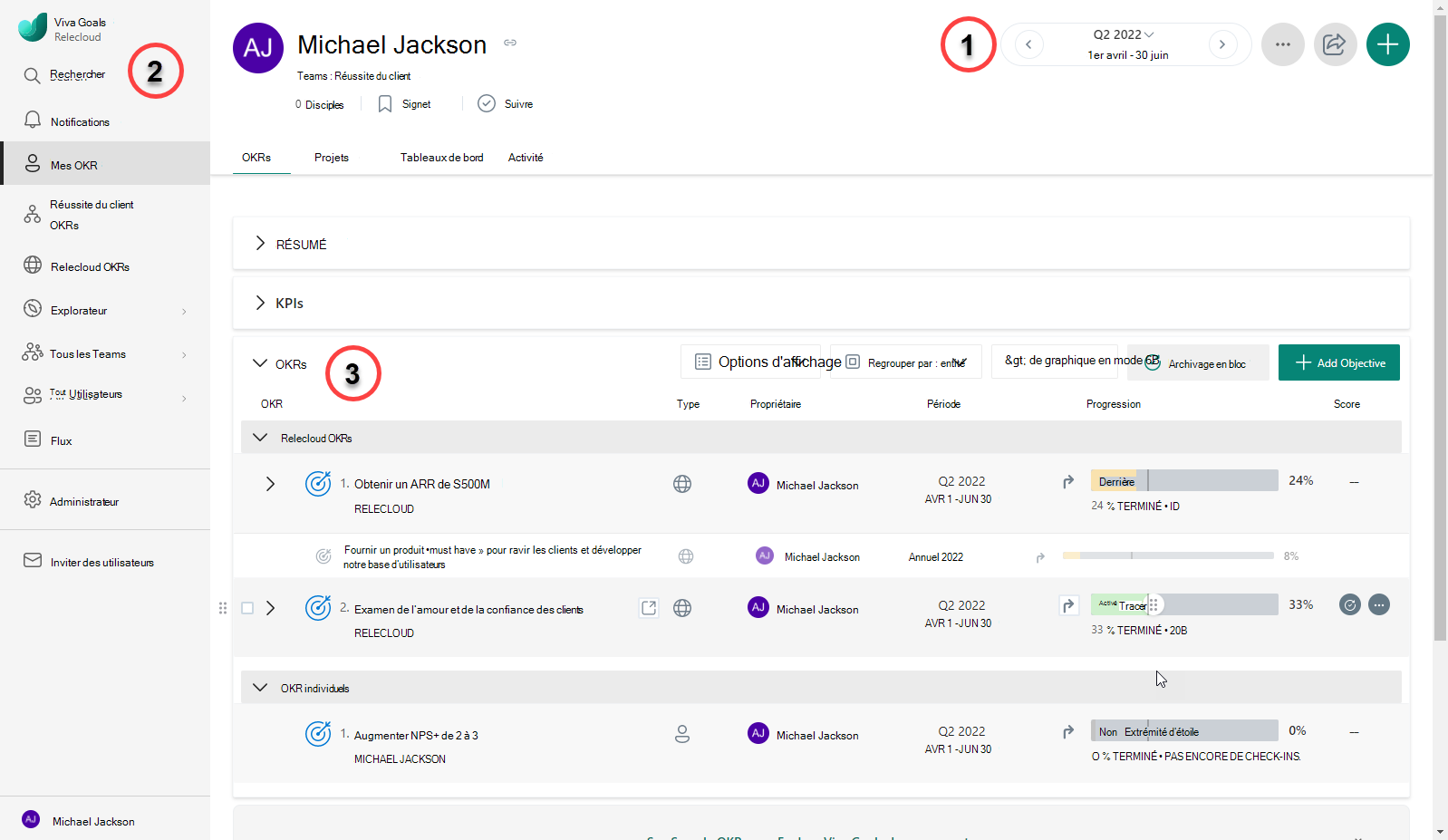Click the share icon button
Viewport: 1448px width, 840px height.
click(1336, 44)
